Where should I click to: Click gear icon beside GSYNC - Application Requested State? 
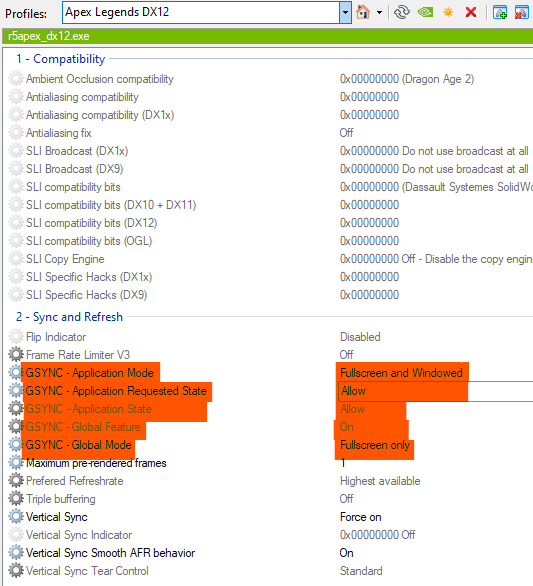(x=16, y=390)
